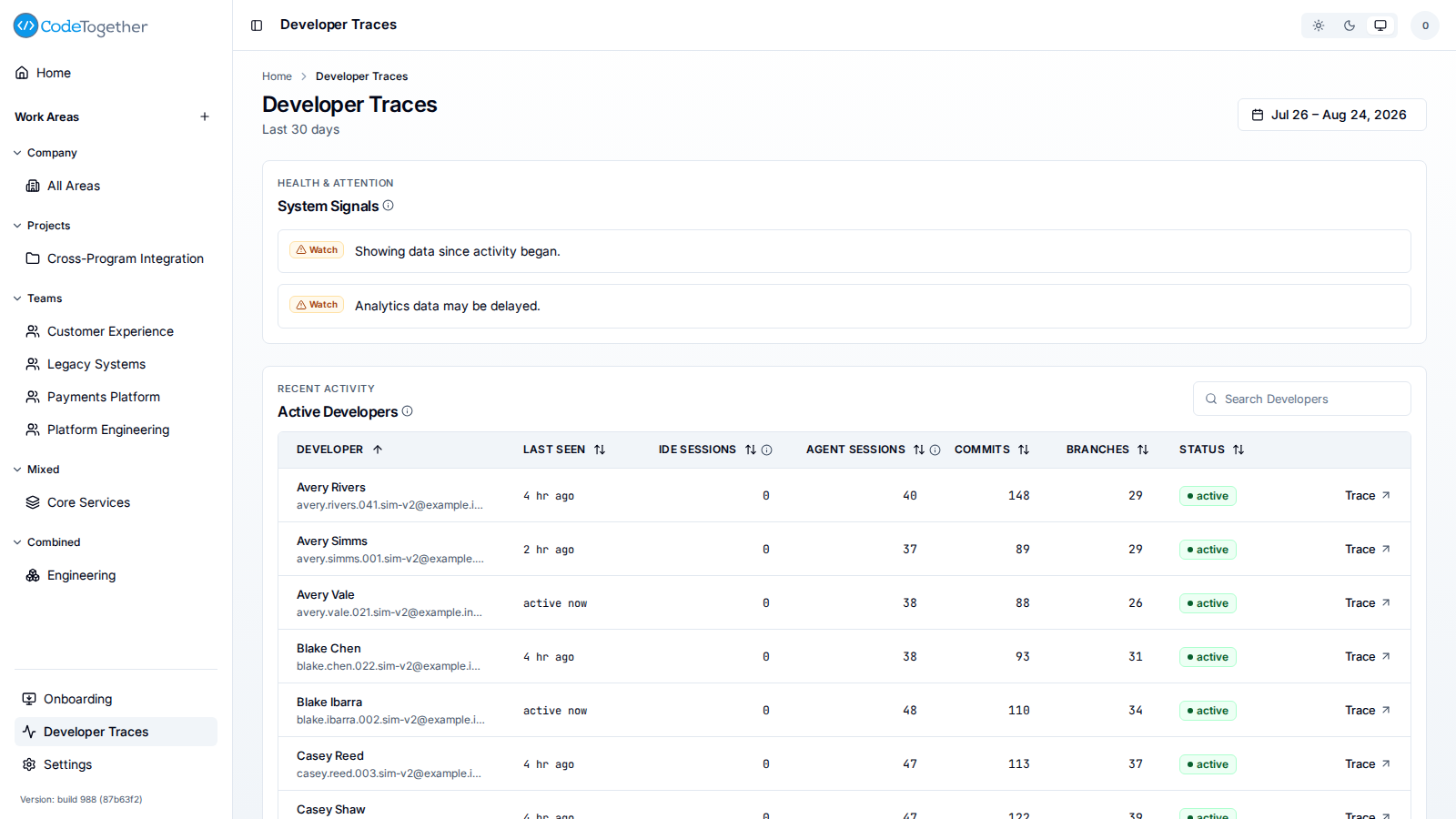Click the Casey Shaw developer name
The width and height of the screenshot is (1456, 819).
pyautogui.click(x=331, y=810)
